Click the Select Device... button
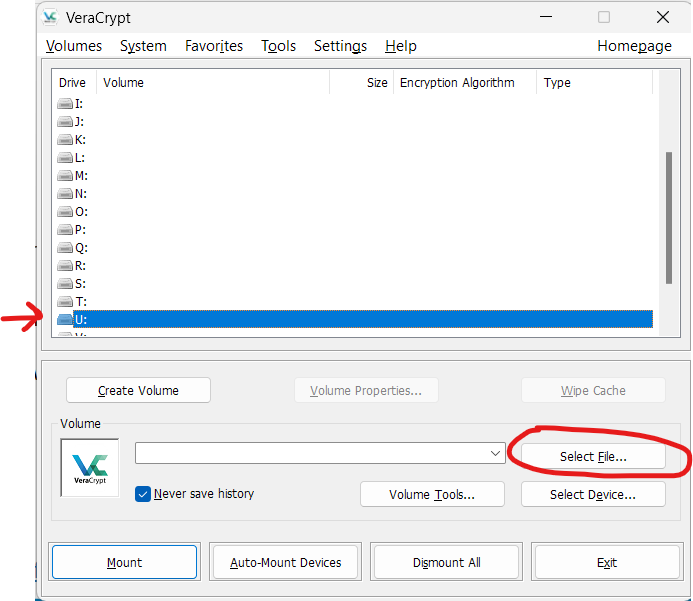This screenshot has width=693, height=601. (593, 494)
